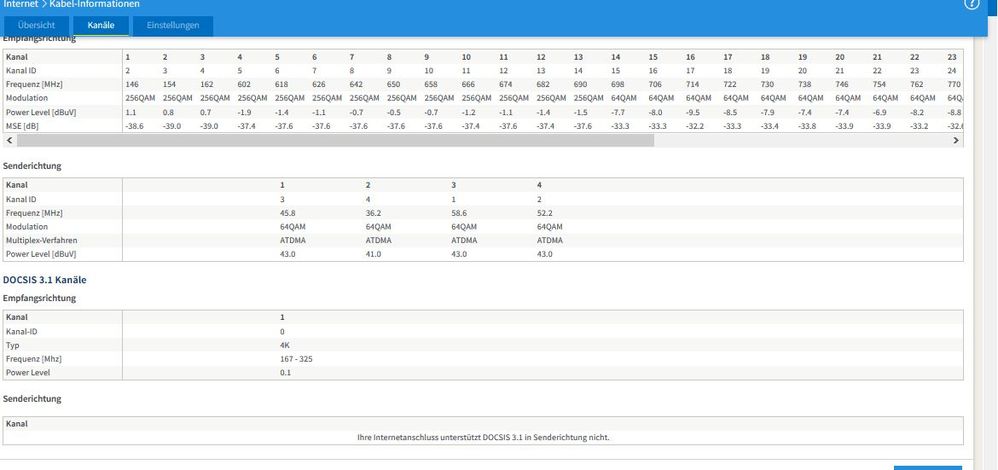Click the horizontal scrollbar thumb under the table
Viewport: 998px width, 470px height.
(335, 140)
